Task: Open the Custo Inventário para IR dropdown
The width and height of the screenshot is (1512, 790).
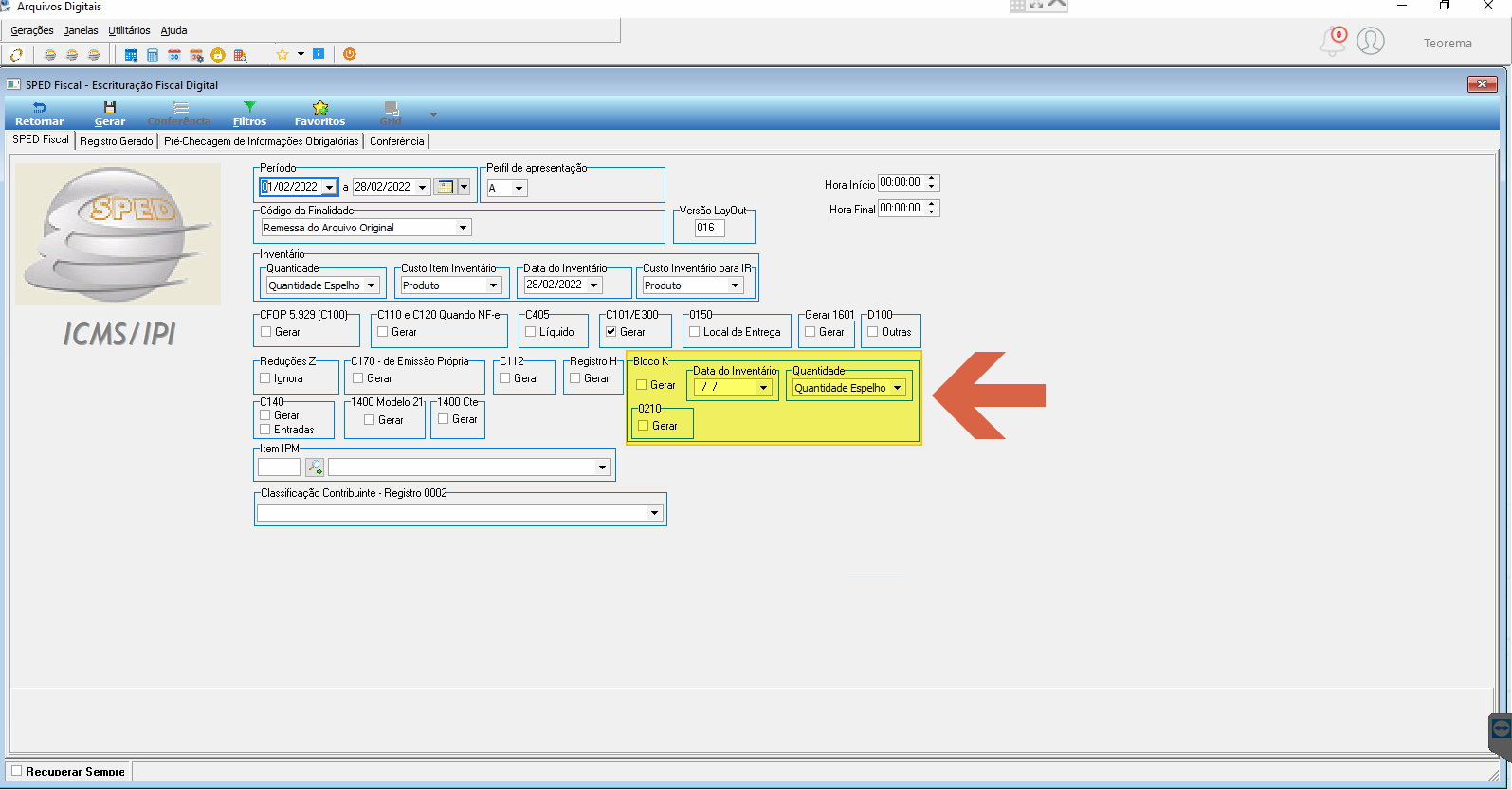Action: pos(735,285)
